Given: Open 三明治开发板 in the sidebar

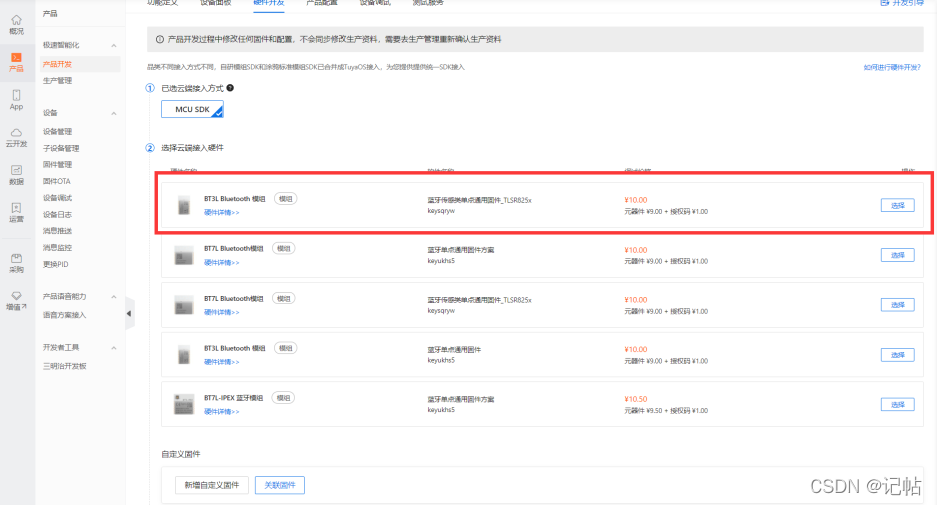Looking at the screenshot, I should point(65,366).
